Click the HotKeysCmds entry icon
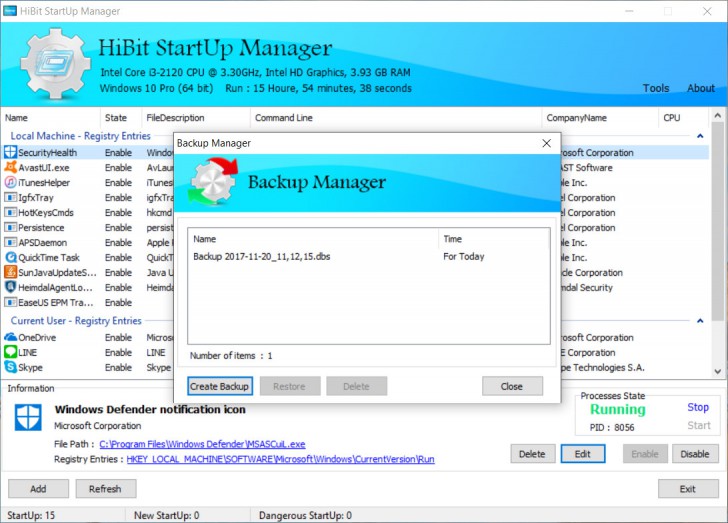The width and height of the screenshot is (728, 523). [x=10, y=212]
